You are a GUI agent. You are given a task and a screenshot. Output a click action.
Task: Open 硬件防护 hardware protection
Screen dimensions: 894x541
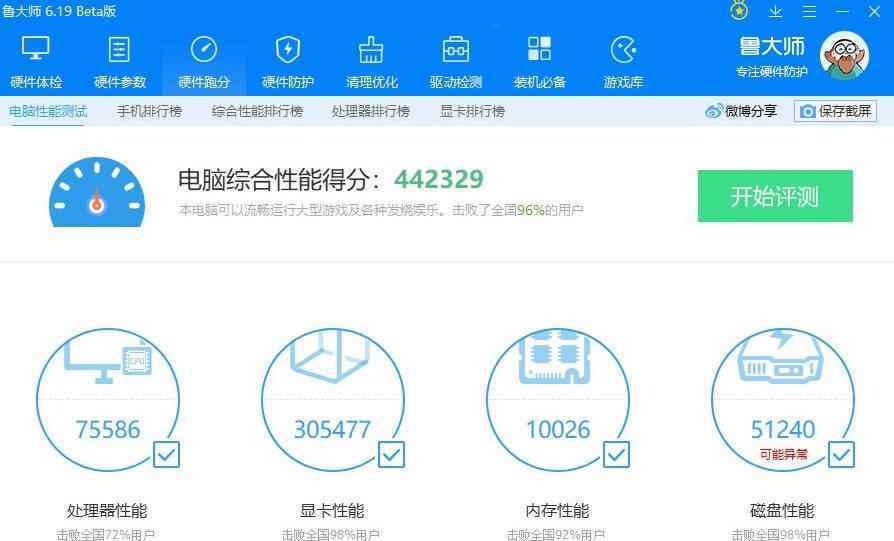click(x=288, y=62)
